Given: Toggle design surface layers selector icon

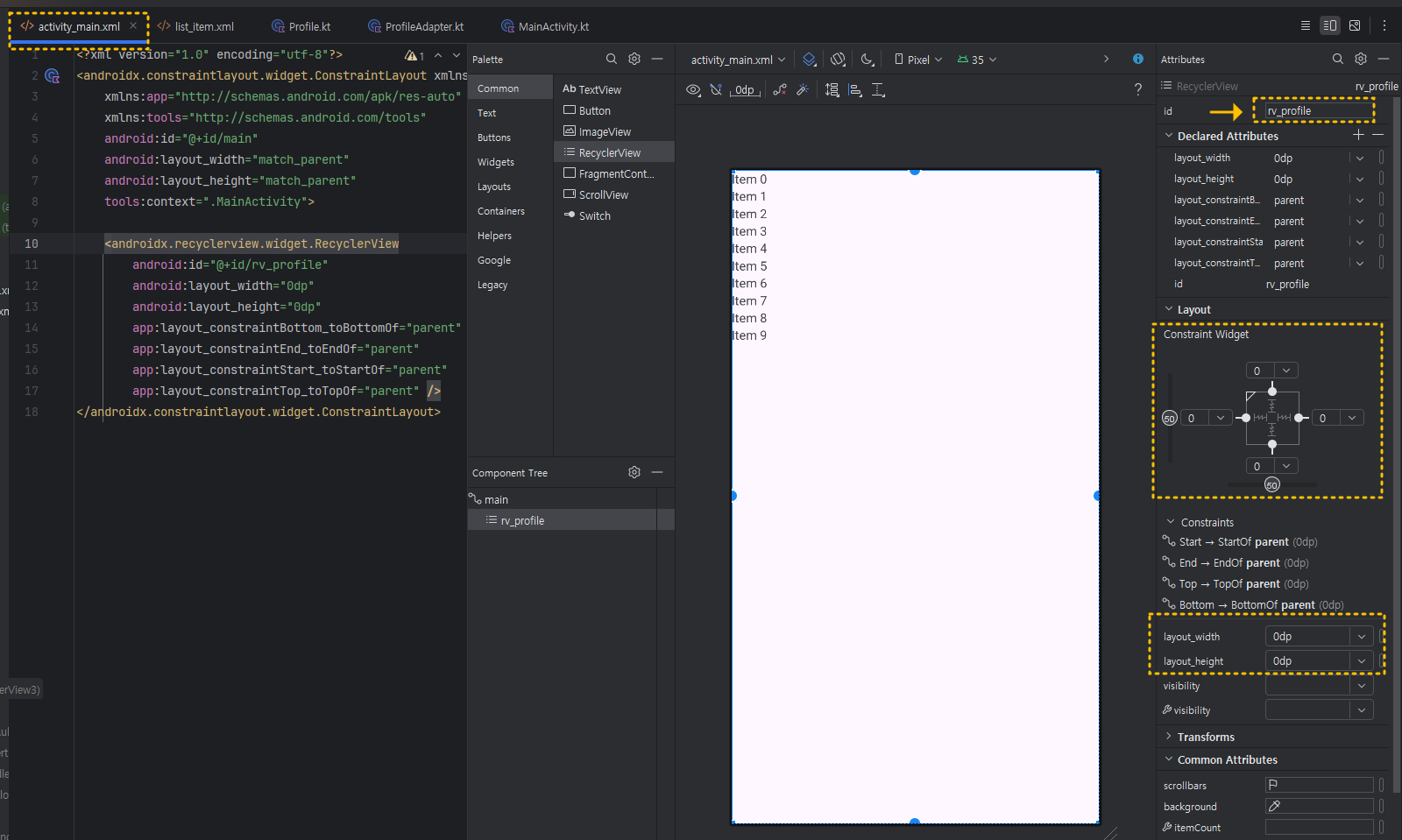Looking at the screenshot, I should (809, 60).
